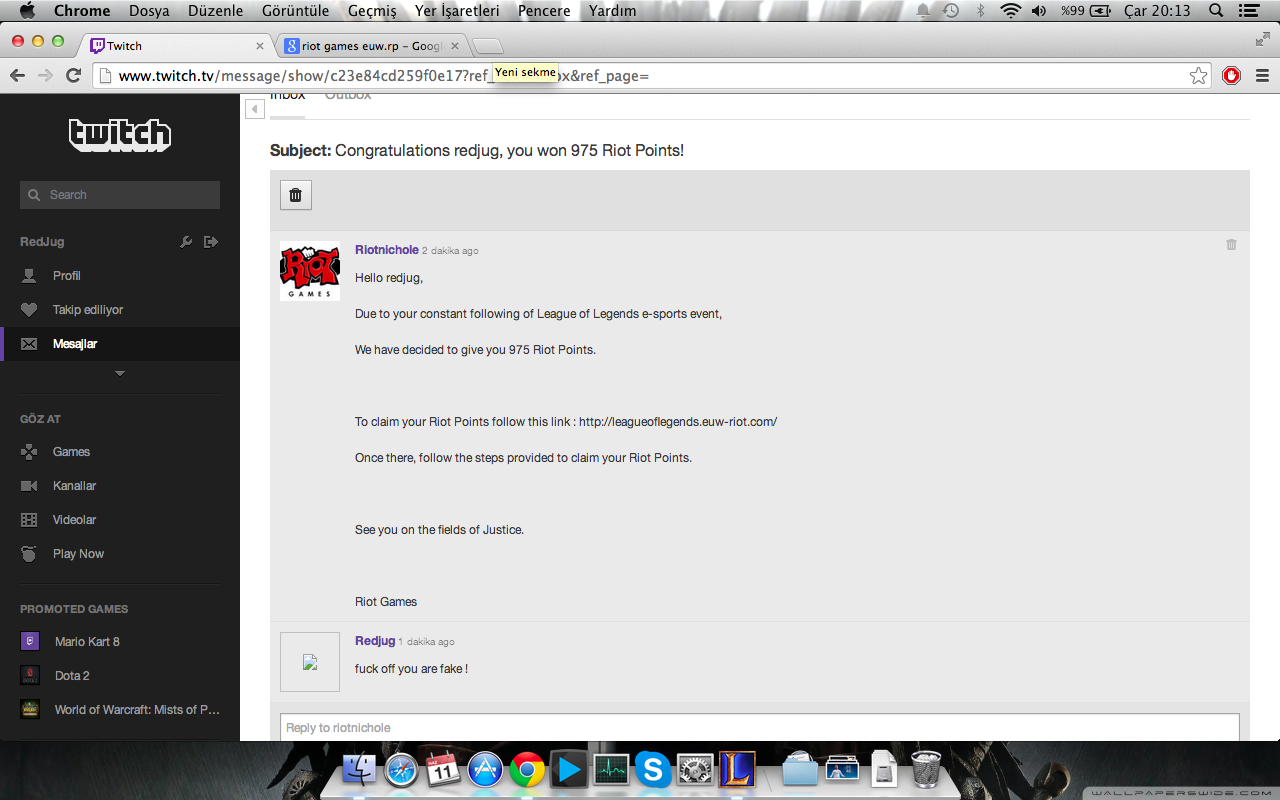The height and width of the screenshot is (800, 1280).
Task: Click the red Adblock extension icon
Action: tap(1232, 76)
